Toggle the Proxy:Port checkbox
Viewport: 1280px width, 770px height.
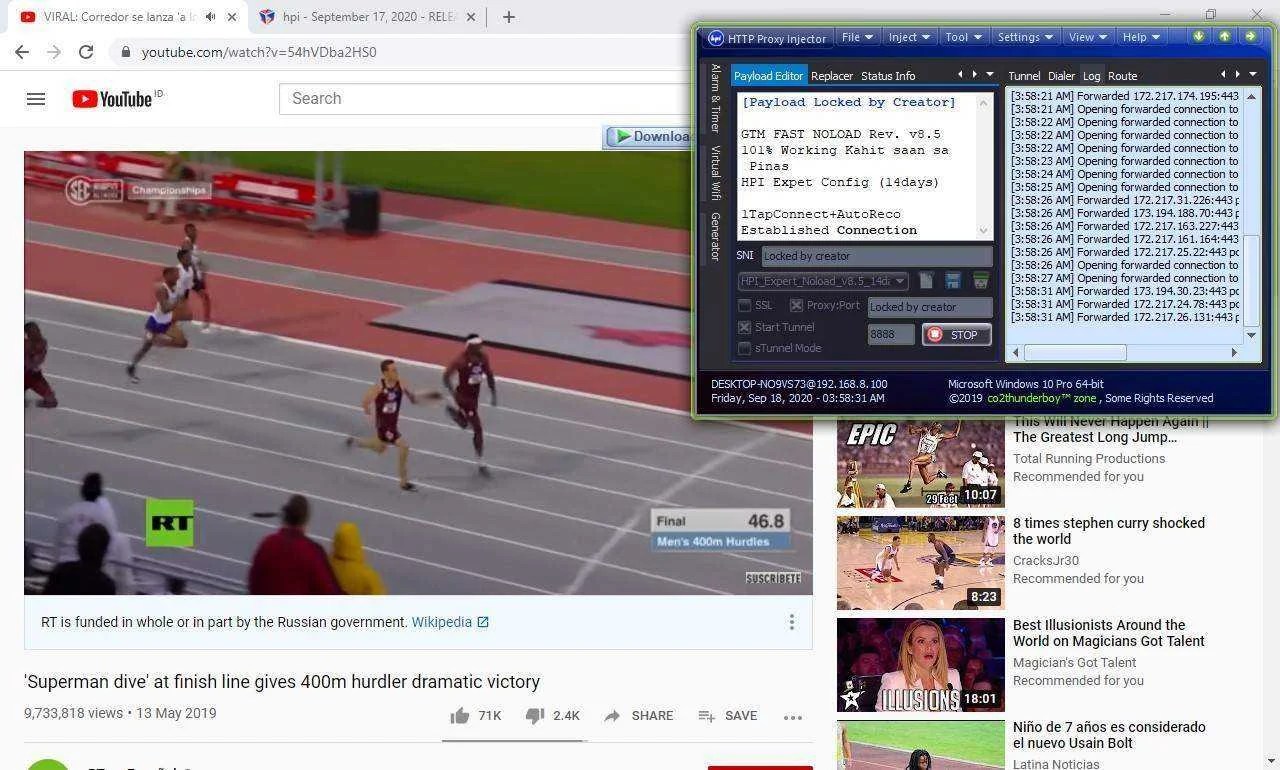click(x=797, y=306)
